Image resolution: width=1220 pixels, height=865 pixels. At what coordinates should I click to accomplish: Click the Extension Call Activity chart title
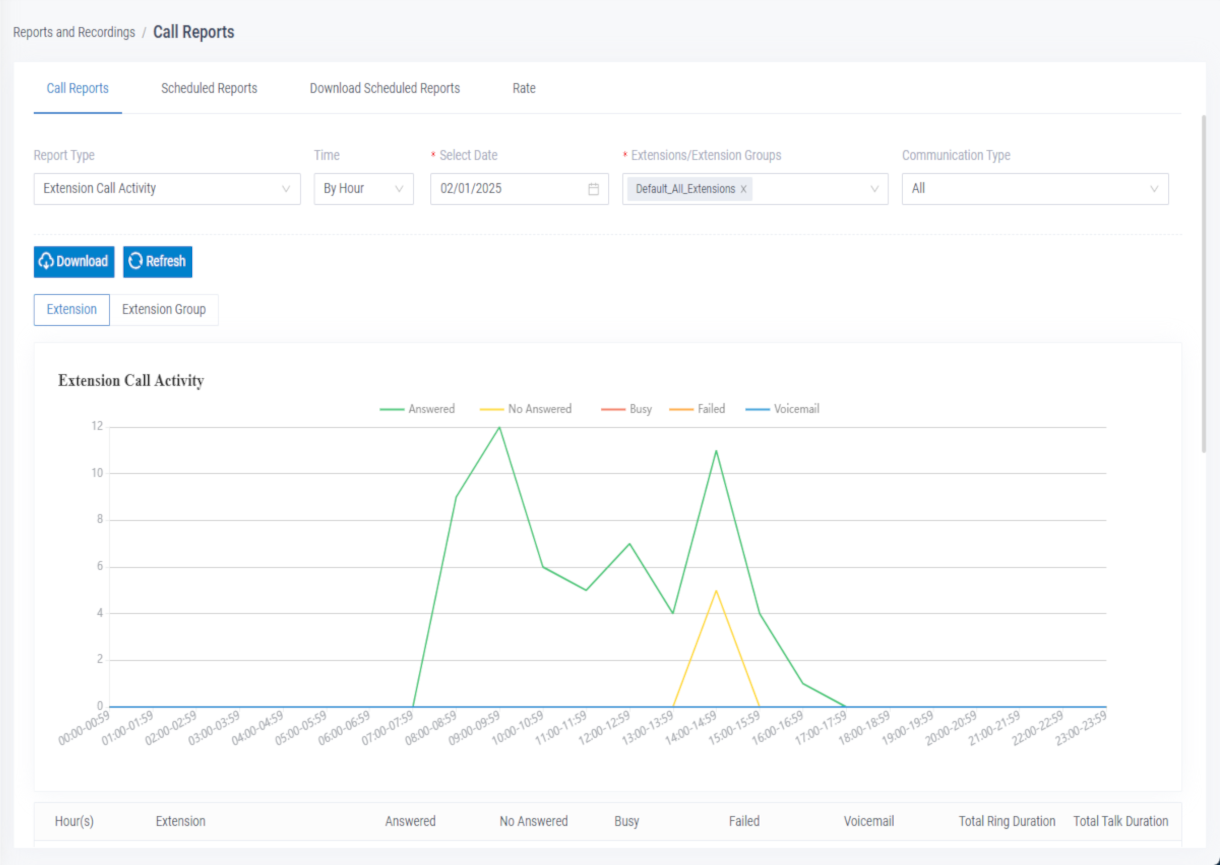pos(131,381)
